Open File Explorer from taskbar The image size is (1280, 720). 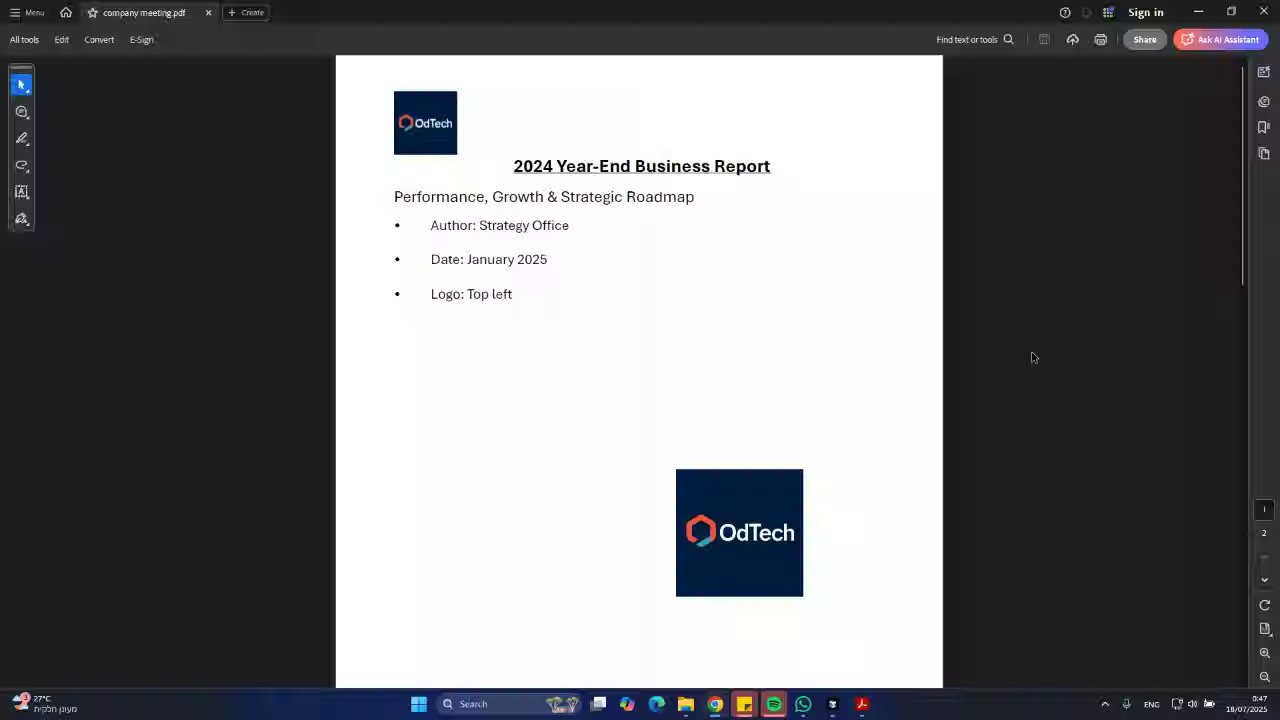[686, 704]
